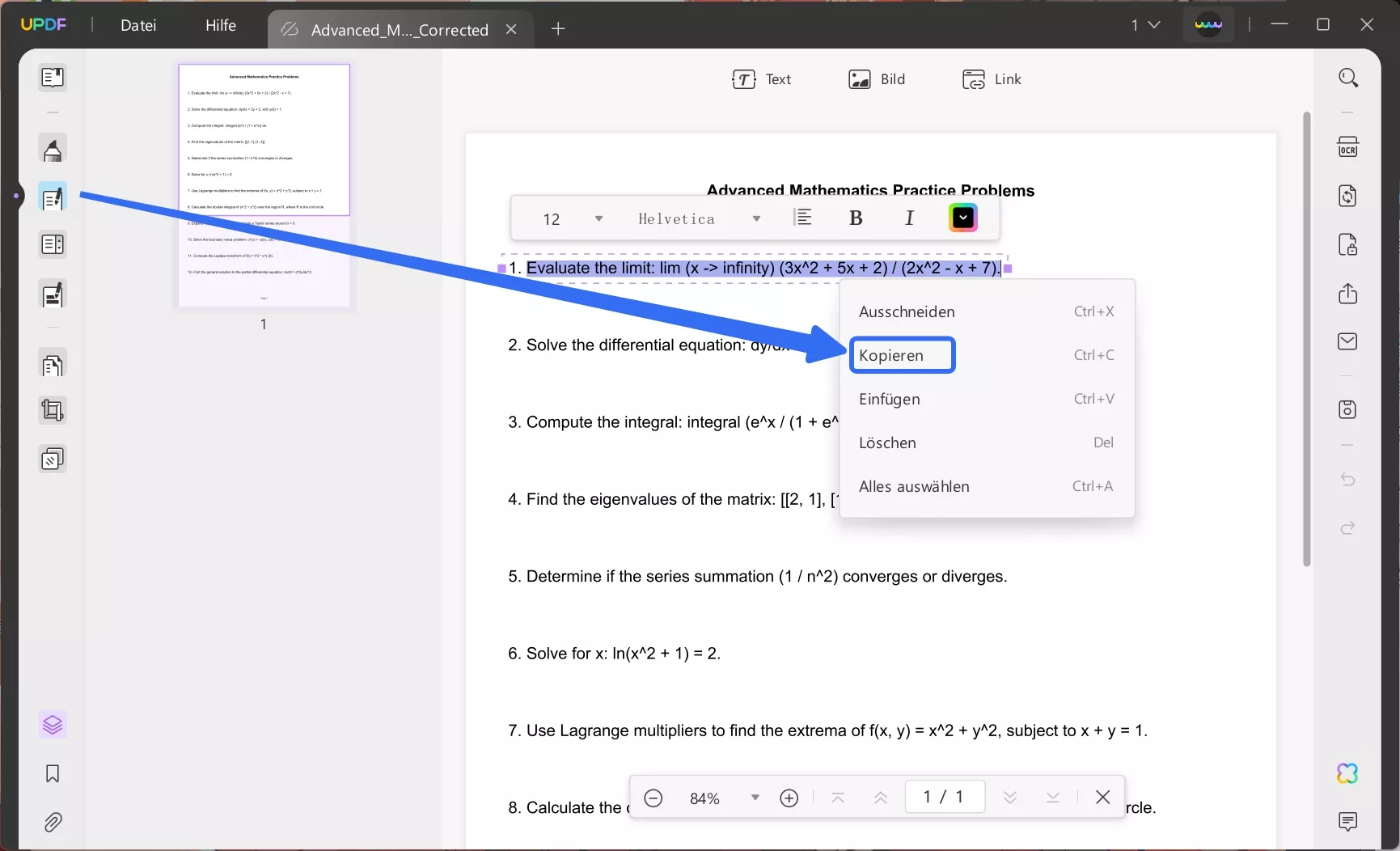Open the Watermark and Background tool

coord(53,459)
